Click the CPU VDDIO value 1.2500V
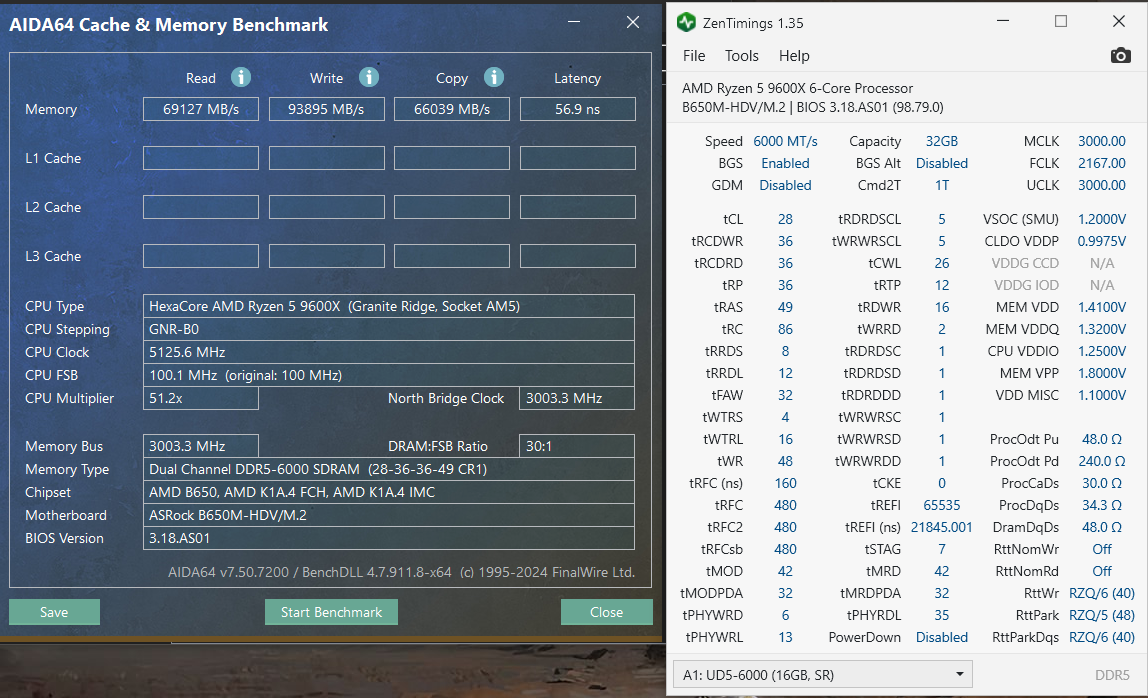This screenshot has width=1148, height=698. [x=1101, y=351]
